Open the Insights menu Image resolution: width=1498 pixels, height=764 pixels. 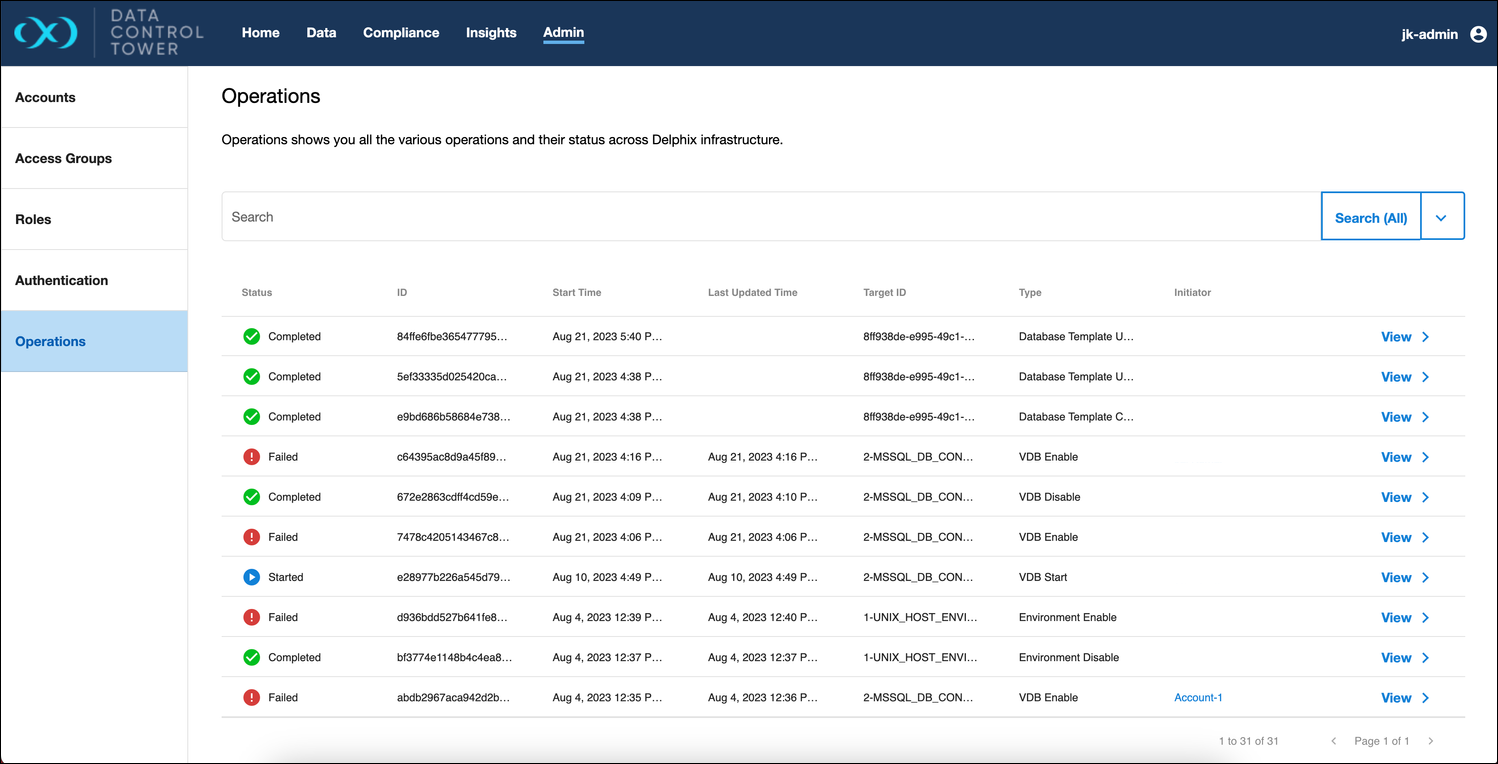pyautogui.click(x=491, y=33)
